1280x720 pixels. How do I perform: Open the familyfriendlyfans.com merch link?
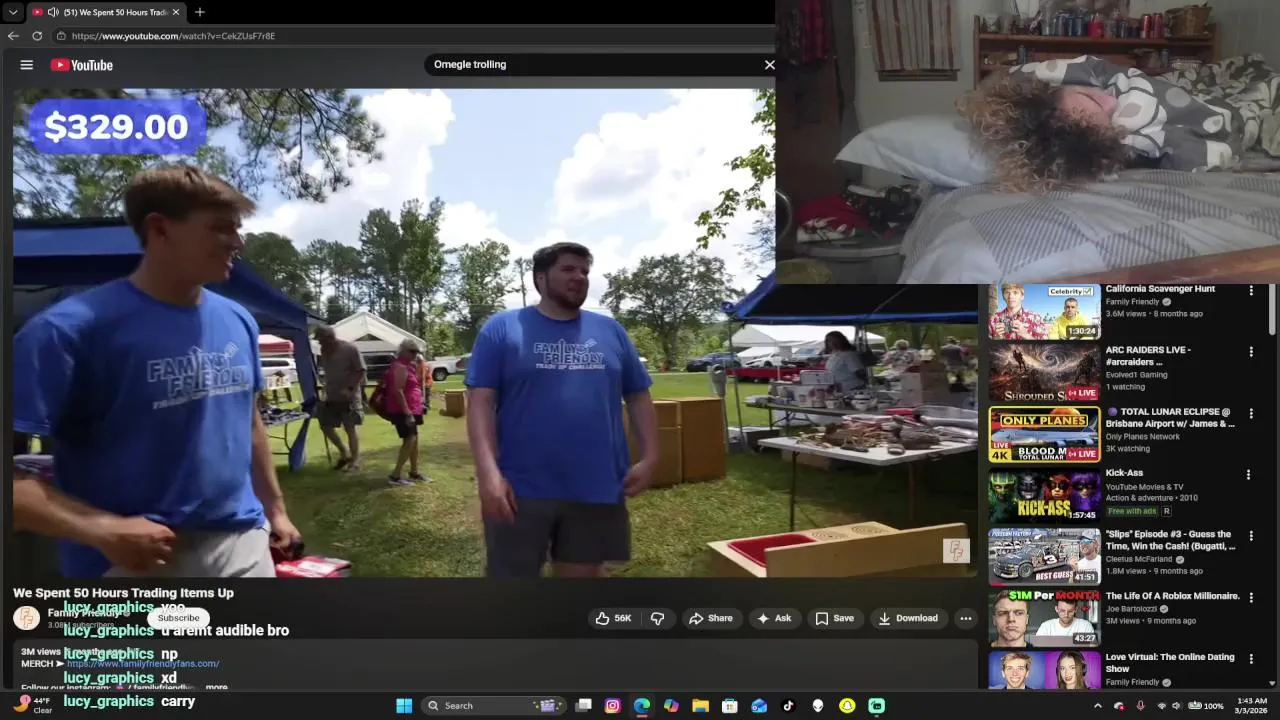tap(143, 664)
